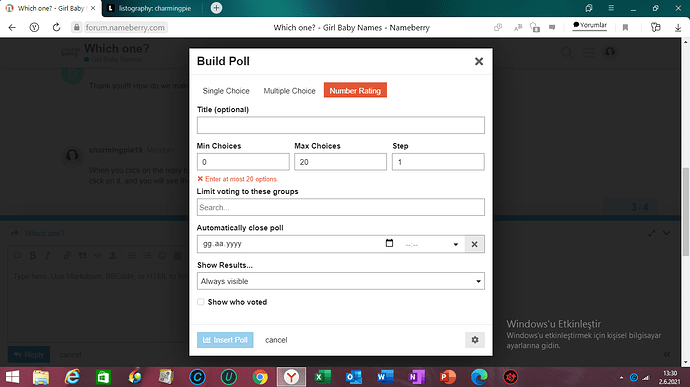The width and height of the screenshot is (690, 387).
Task: Open the close poll time dropdown
Action: 431,244
